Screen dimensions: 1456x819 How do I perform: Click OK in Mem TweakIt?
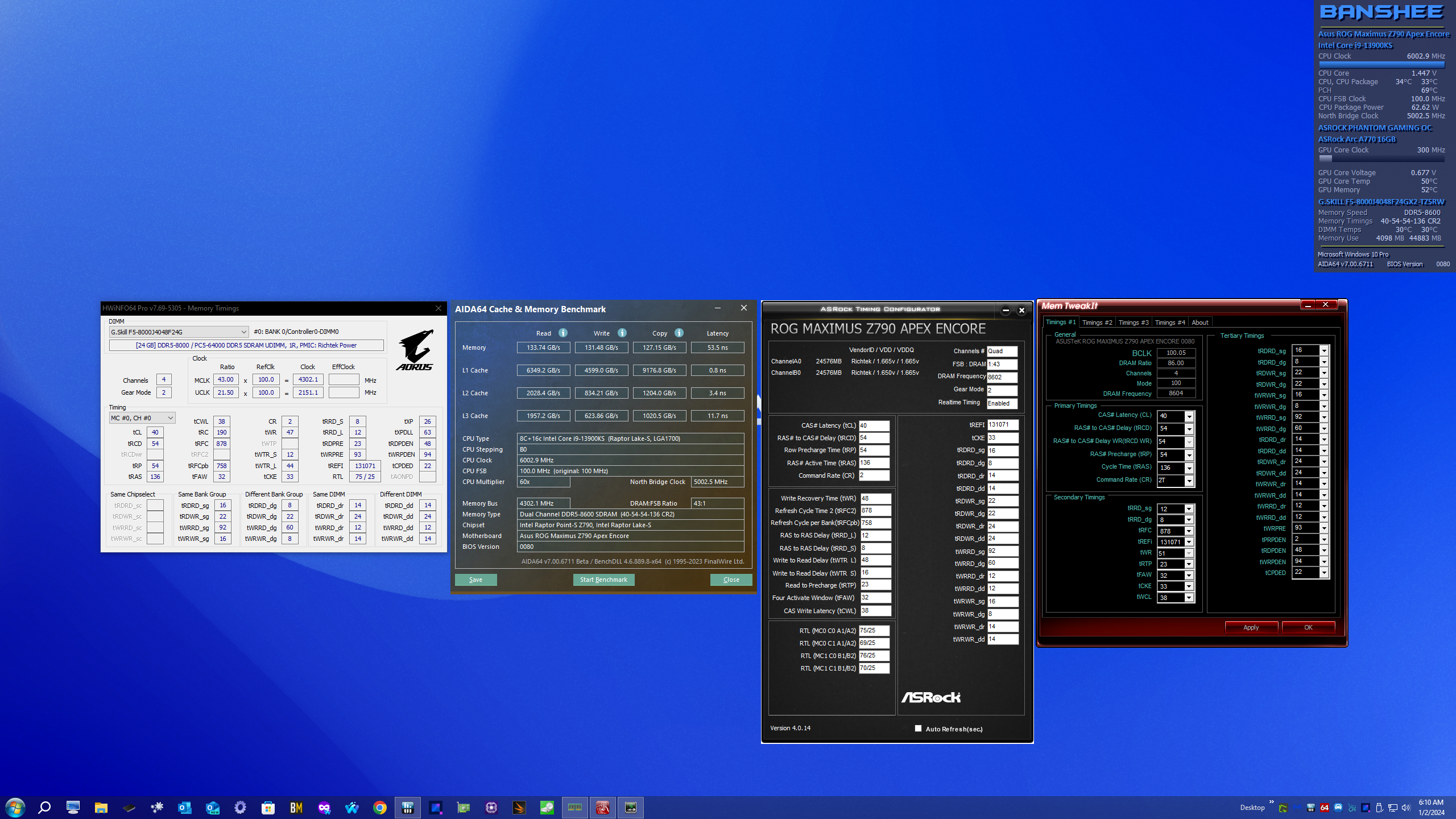click(1308, 627)
